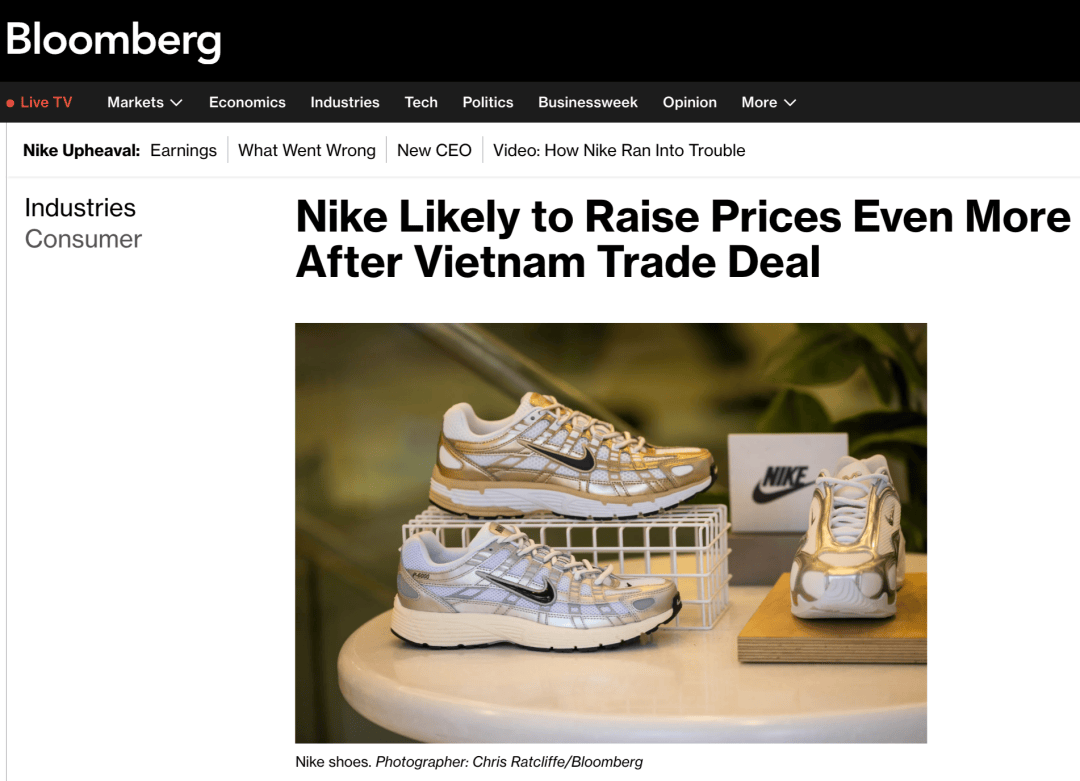Open Video: How Nike Ran Into Trouble
Image resolution: width=1080 pixels, height=781 pixels.
[619, 150]
